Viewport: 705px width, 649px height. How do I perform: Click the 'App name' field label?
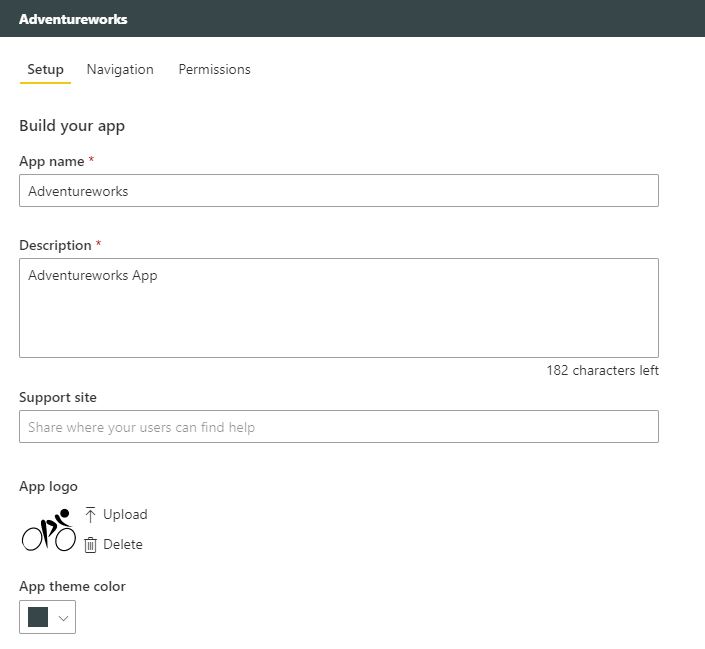[x=52, y=161]
